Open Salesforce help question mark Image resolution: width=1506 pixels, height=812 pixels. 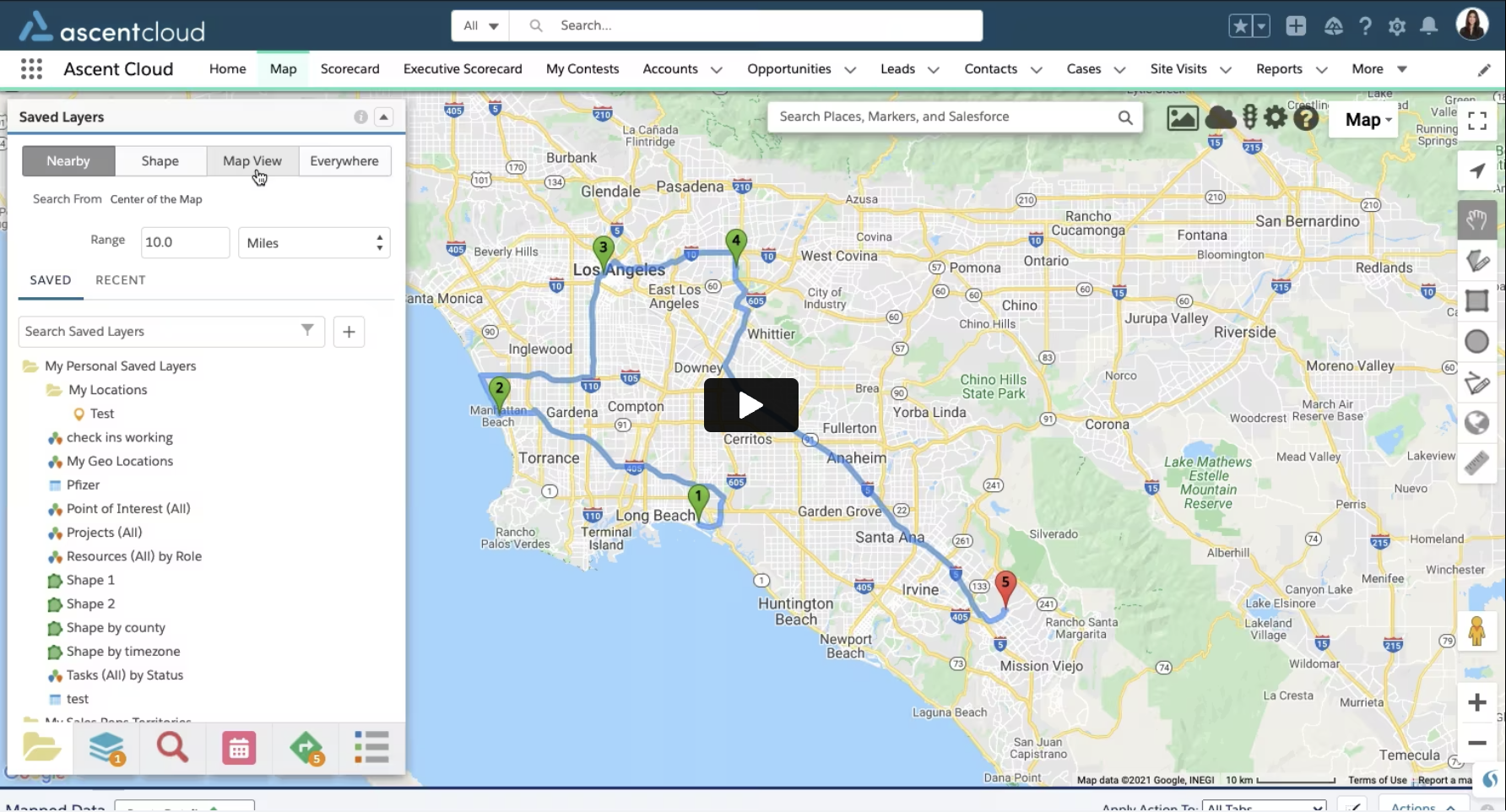[x=1365, y=26]
